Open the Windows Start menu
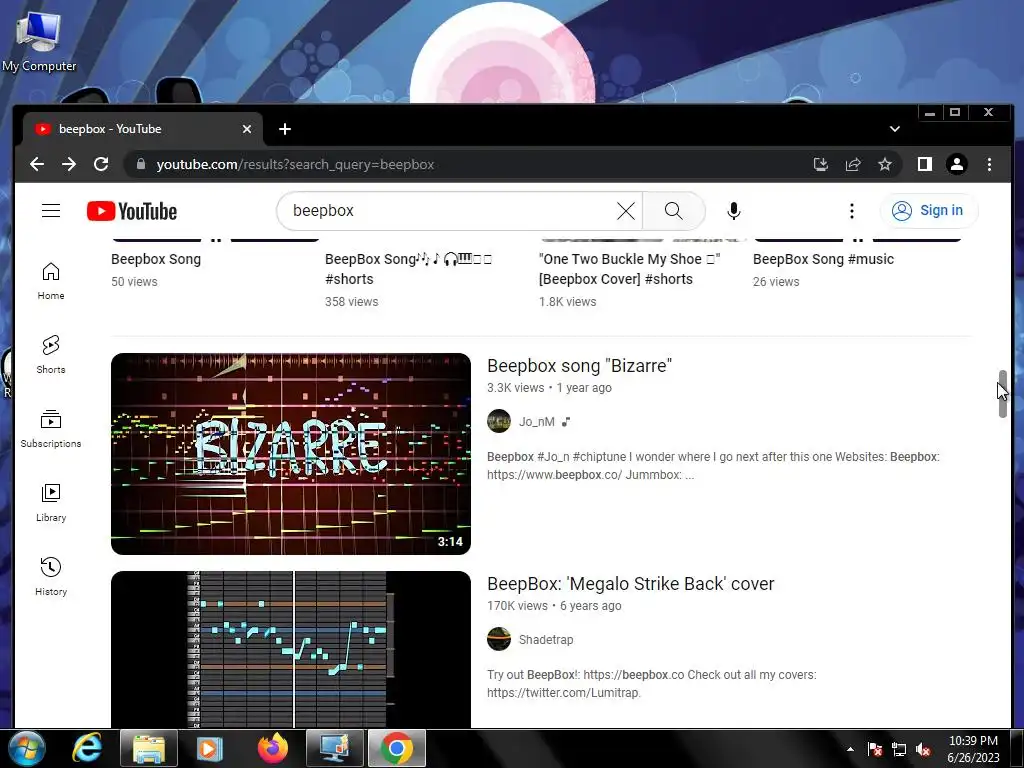1024x768 pixels. [25, 748]
